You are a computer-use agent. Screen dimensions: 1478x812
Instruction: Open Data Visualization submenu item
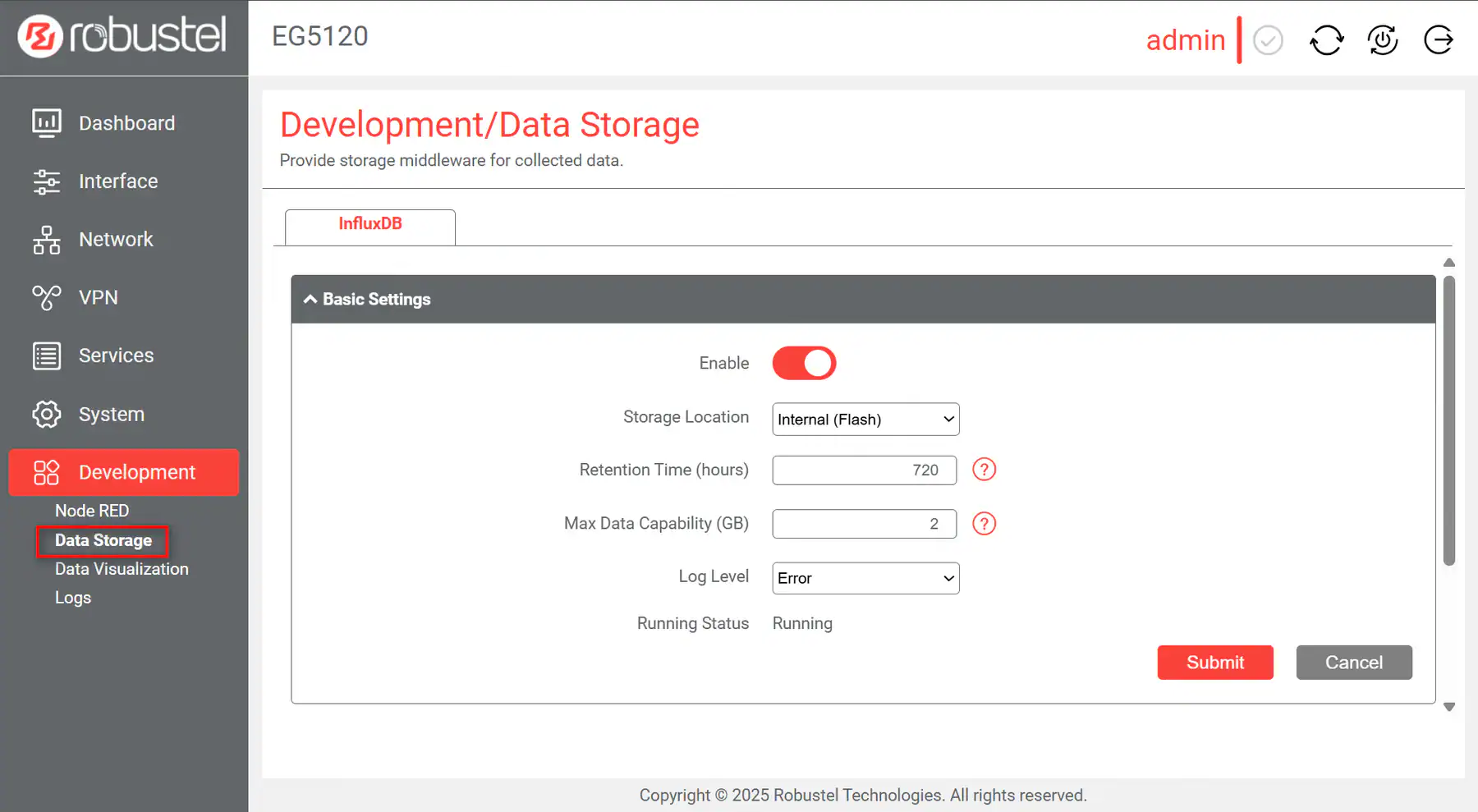tap(122, 569)
